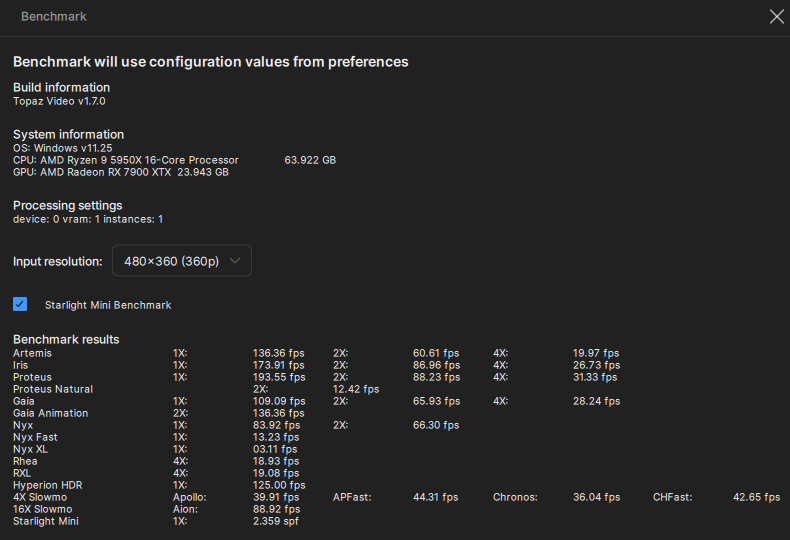Click 'device: 0 vram: 1 instances: 1' text
Image resolution: width=790 pixels, height=540 pixels.
tap(88, 219)
